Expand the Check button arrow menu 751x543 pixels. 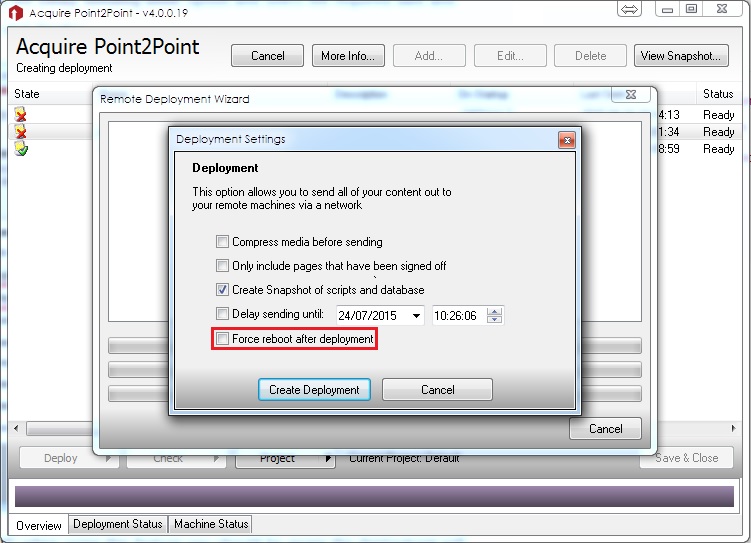pos(216,458)
